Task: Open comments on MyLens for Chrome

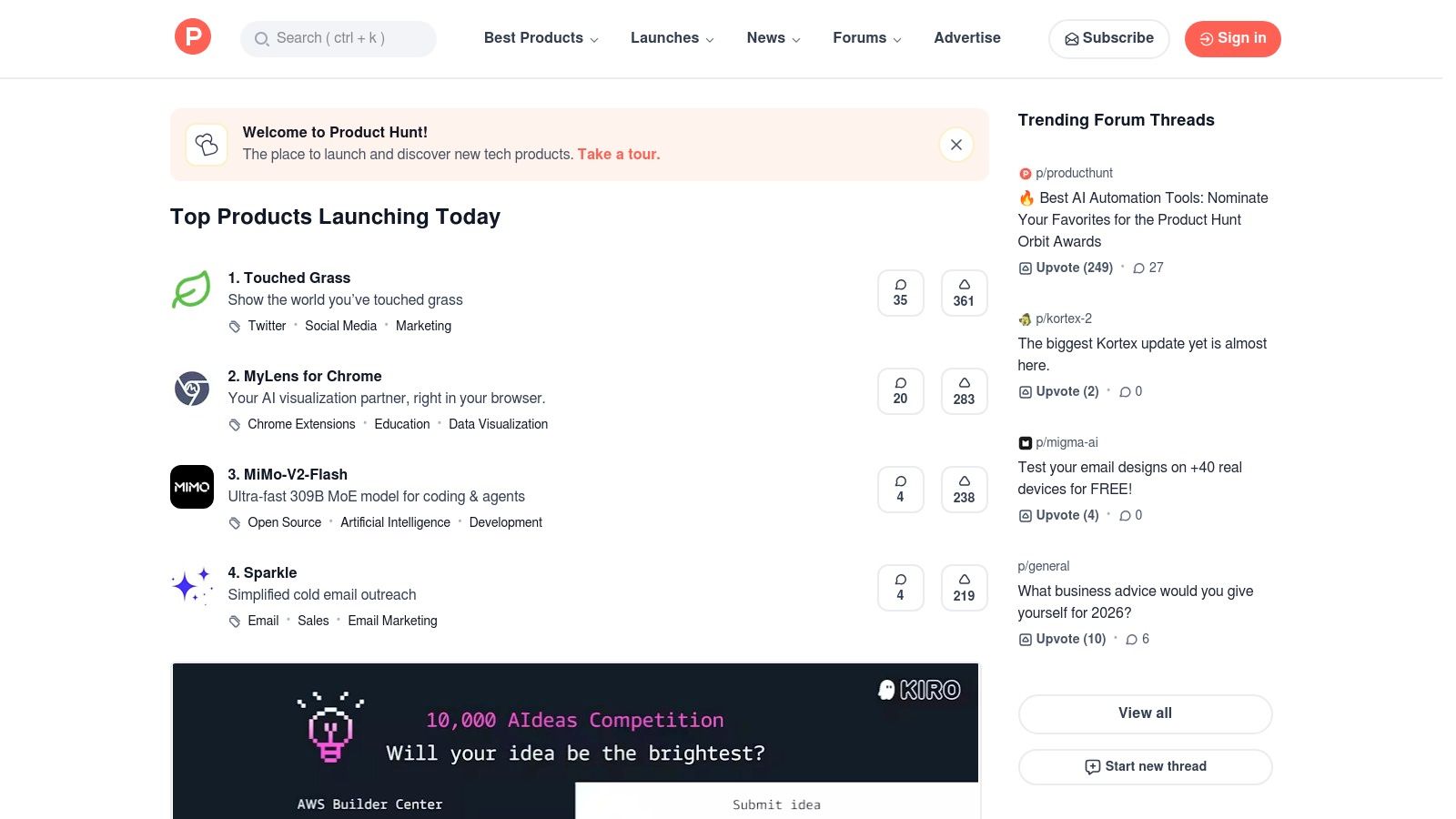Action: pos(900,390)
